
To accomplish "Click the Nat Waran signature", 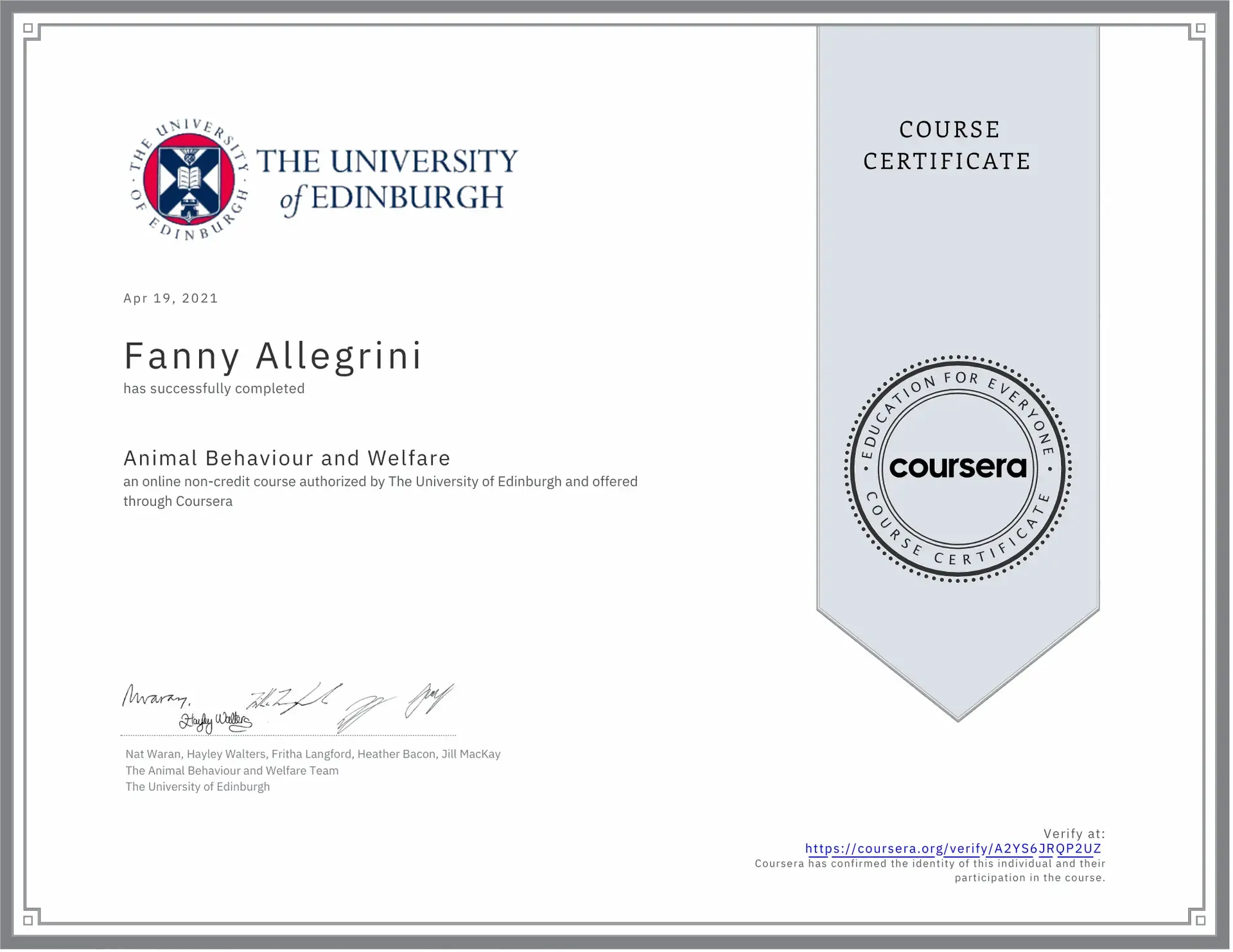I will (x=157, y=697).
